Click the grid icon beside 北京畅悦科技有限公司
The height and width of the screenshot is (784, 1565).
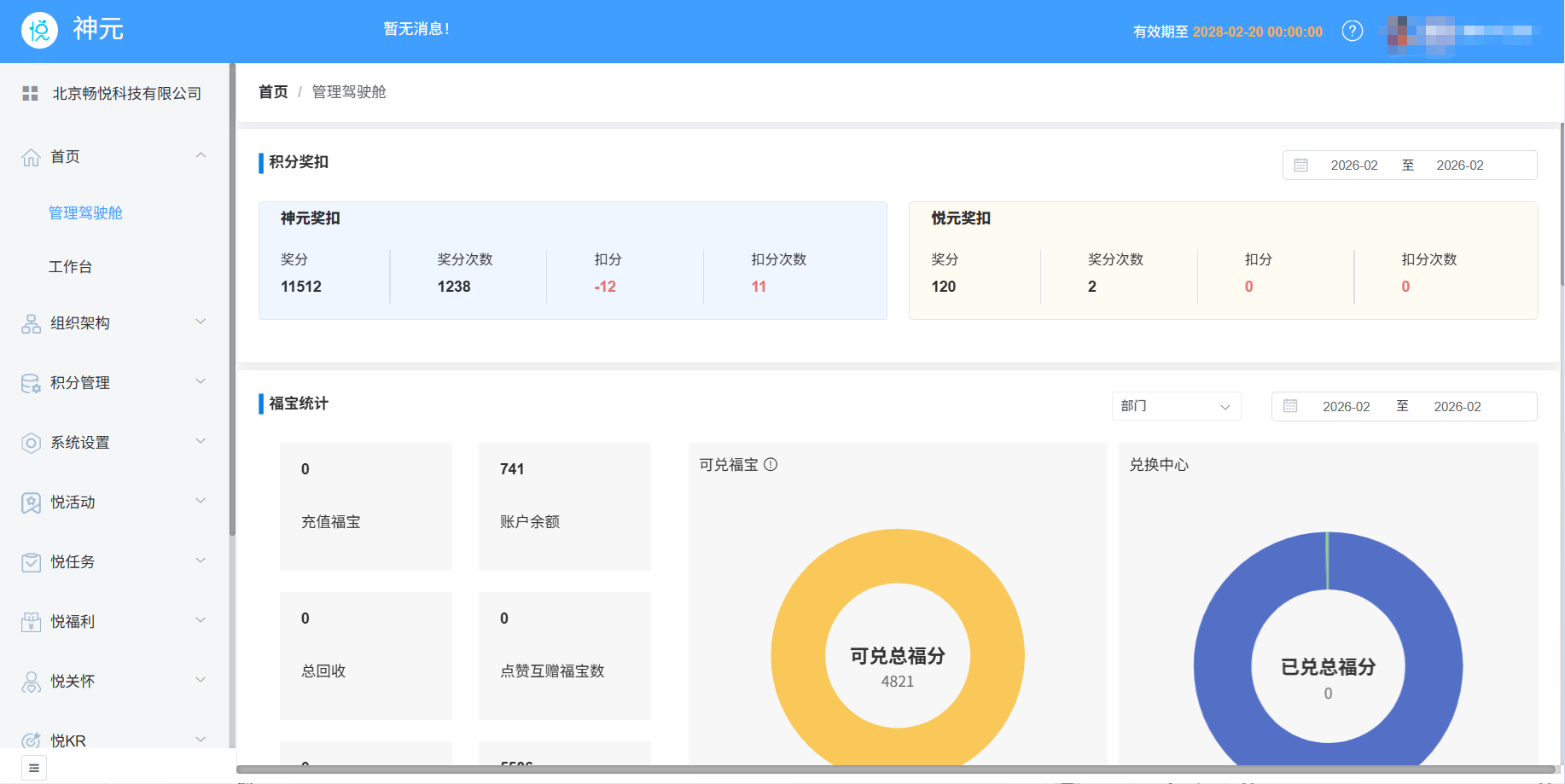tap(29, 93)
